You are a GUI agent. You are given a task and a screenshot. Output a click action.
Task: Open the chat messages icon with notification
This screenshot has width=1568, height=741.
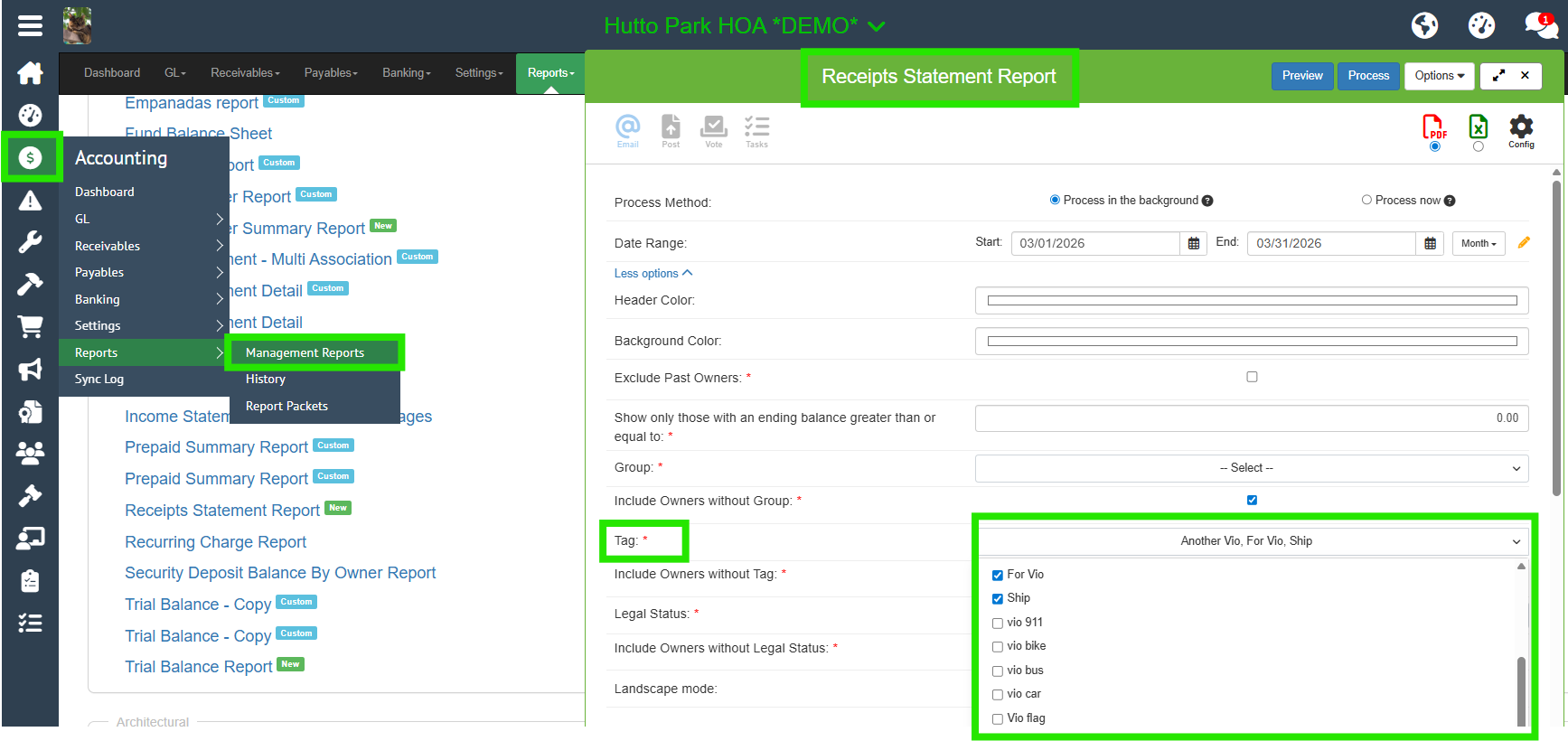pyautogui.click(x=1539, y=25)
